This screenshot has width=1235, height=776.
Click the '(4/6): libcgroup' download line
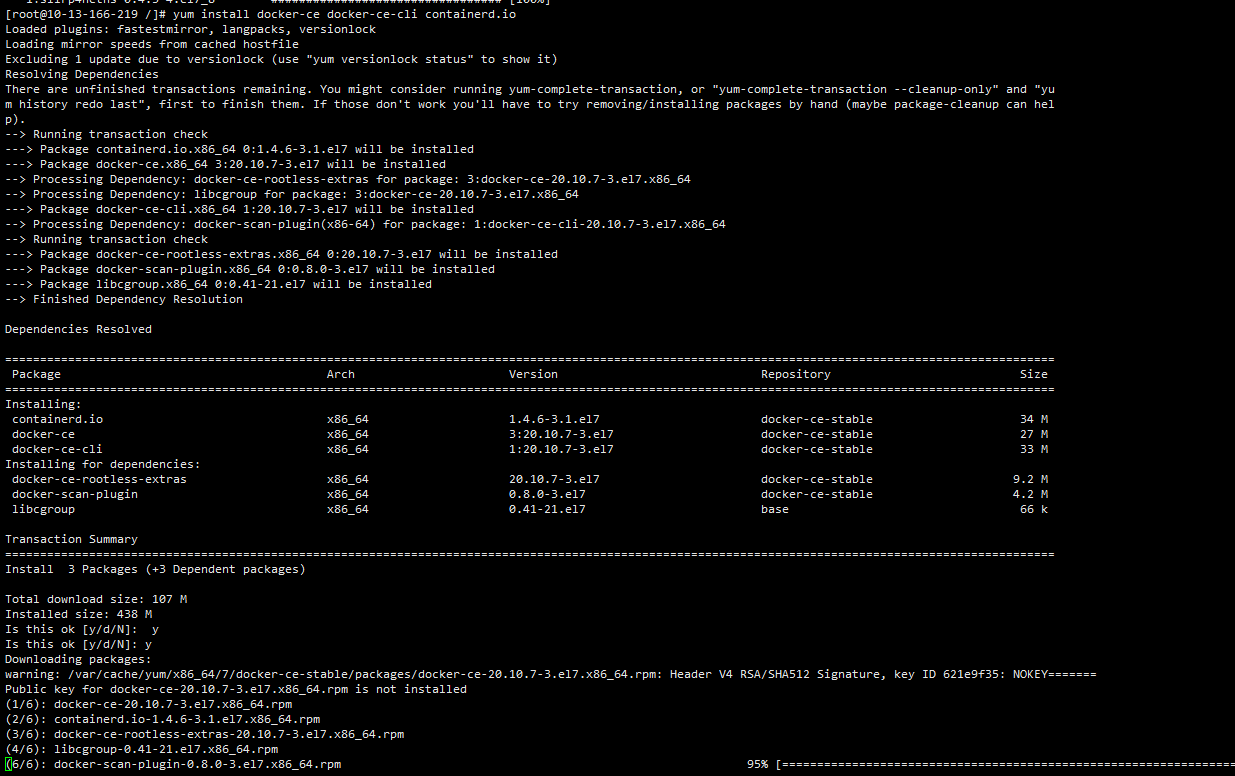click(141, 749)
